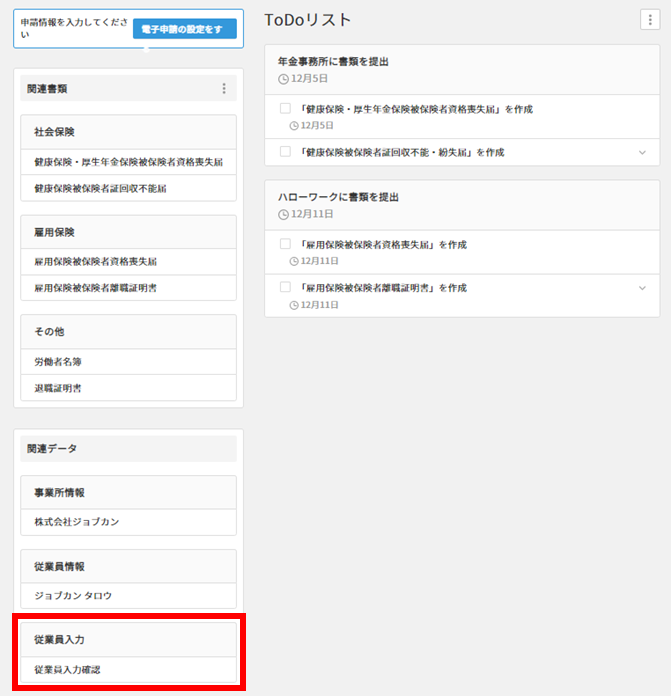Tick the 雇用保険被保険者資格喪失届 task checkbox
Viewport: 671px width, 696px height.
point(285,244)
